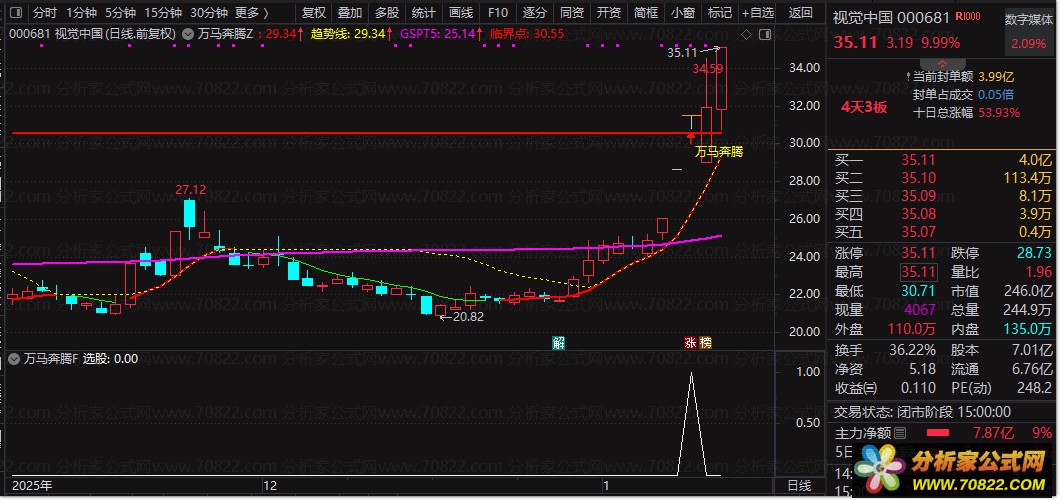Image resolution: width=1062 pixels, height=501 pixels.
Task: Toggle the left sidebar panel icon
Action: click(16, 12)
